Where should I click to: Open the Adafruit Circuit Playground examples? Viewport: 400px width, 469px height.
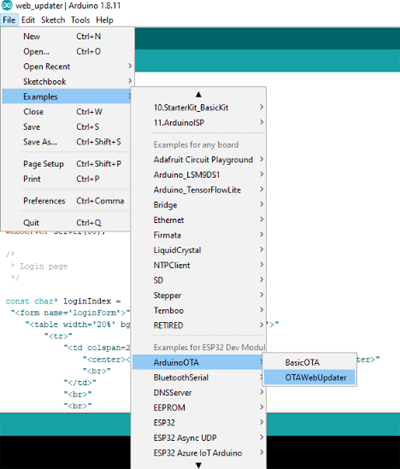pos(199,160)
